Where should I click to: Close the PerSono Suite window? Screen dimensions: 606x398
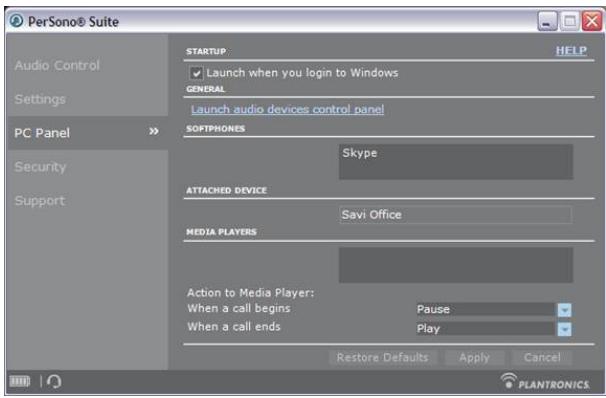592,21
